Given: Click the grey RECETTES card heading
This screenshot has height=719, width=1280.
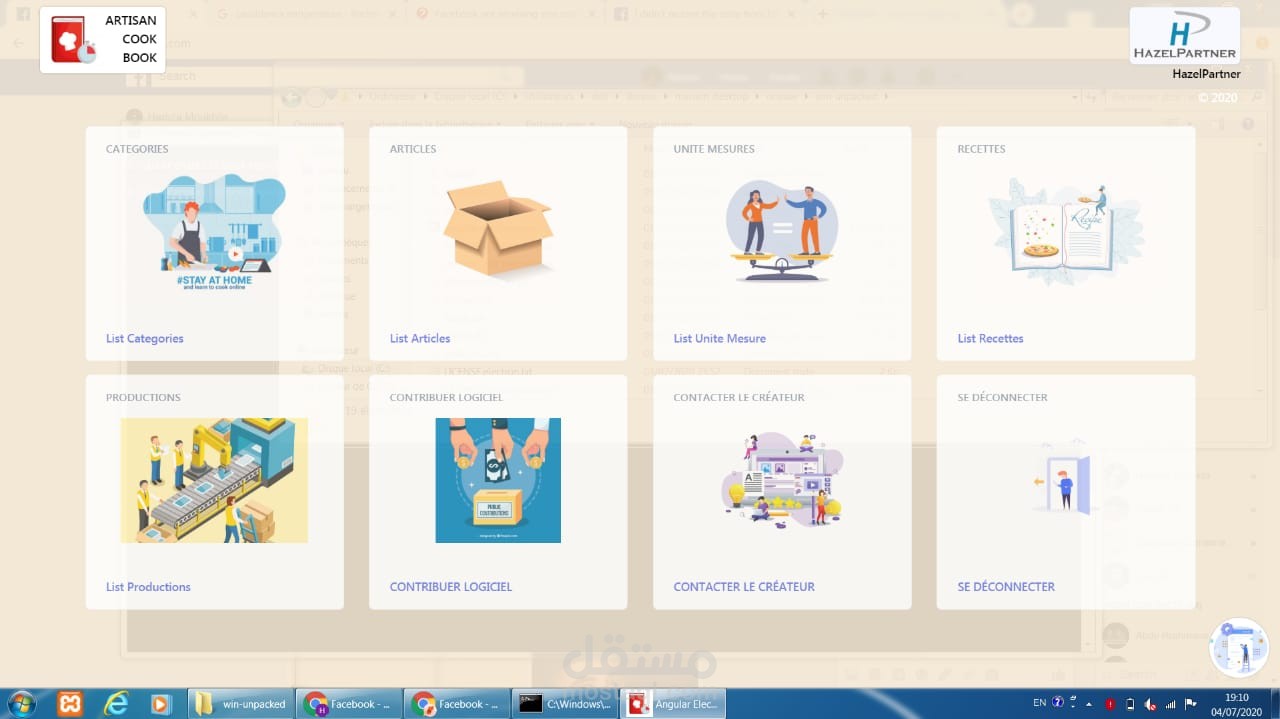Looking at the screenshot, I should click(x=981, y=149).
